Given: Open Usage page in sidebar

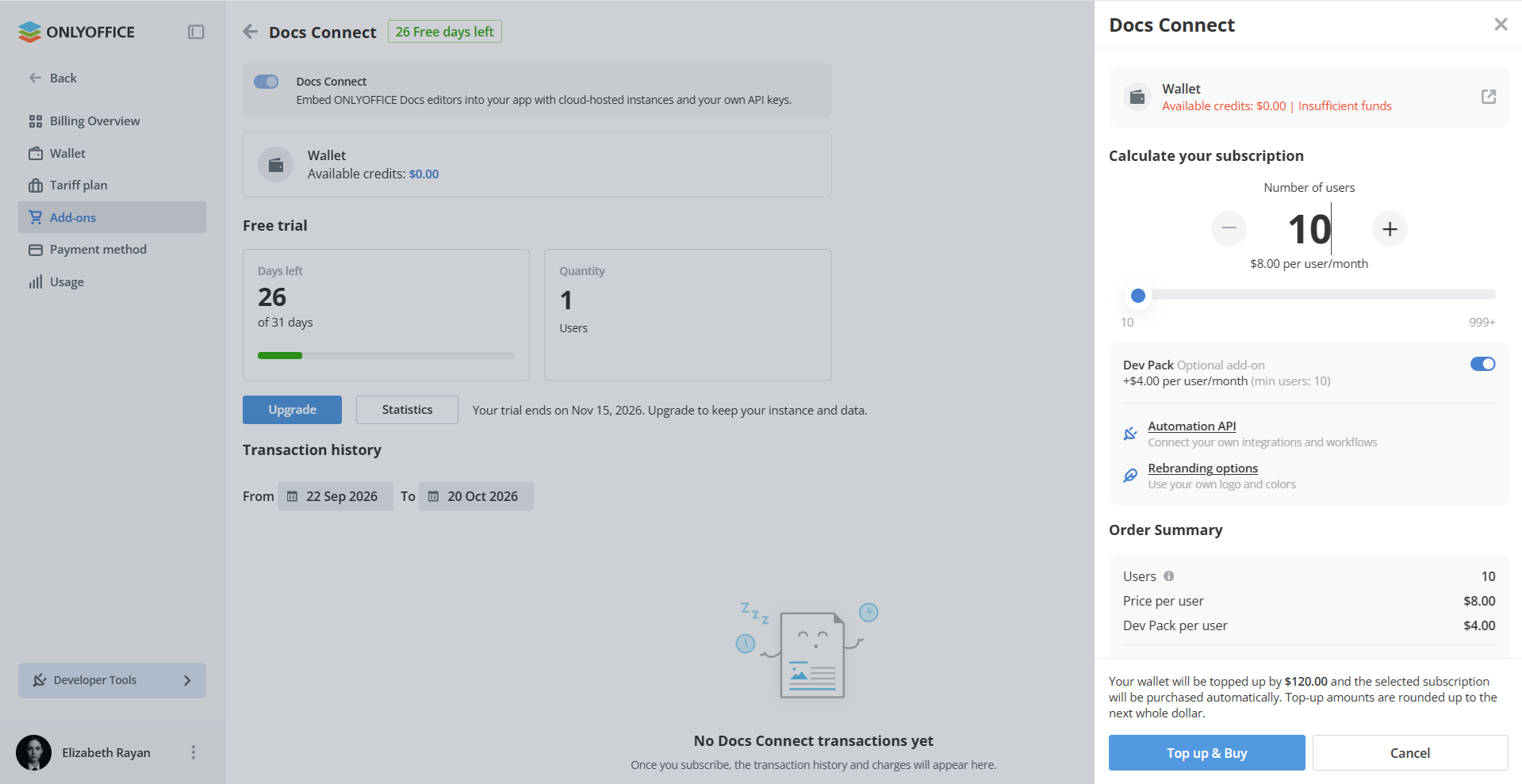Looking at the screenshot, I should [x=112, y=281].
